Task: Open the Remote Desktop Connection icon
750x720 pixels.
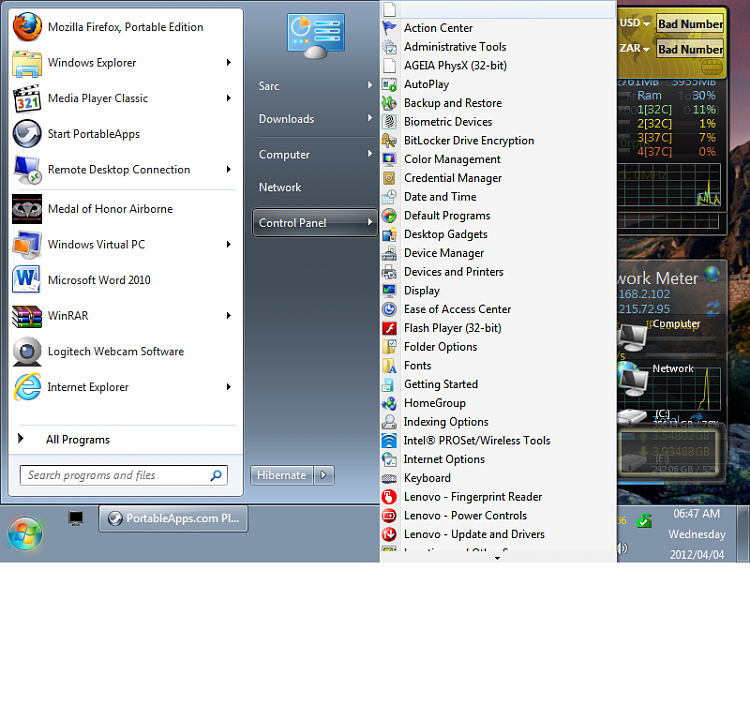Action: (27, 170)
